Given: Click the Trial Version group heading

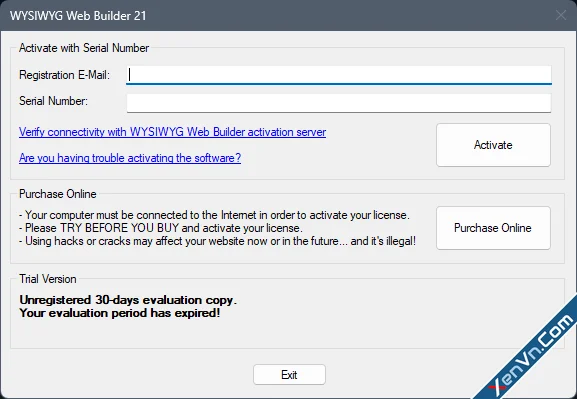Looking at the screenshot, I should click(48, 279).
